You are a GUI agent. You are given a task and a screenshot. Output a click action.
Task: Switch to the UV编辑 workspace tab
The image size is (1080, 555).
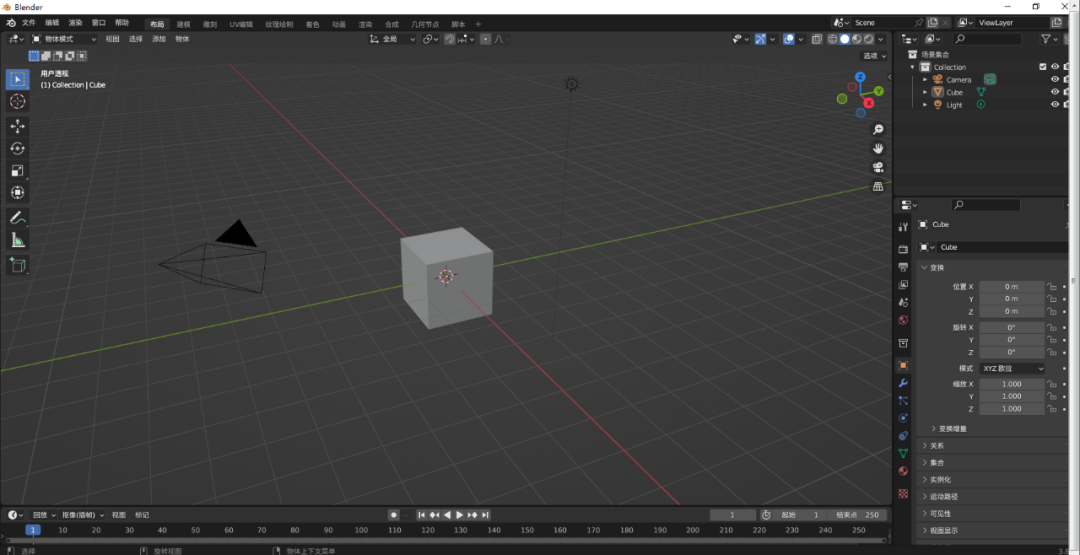(241, 23)
